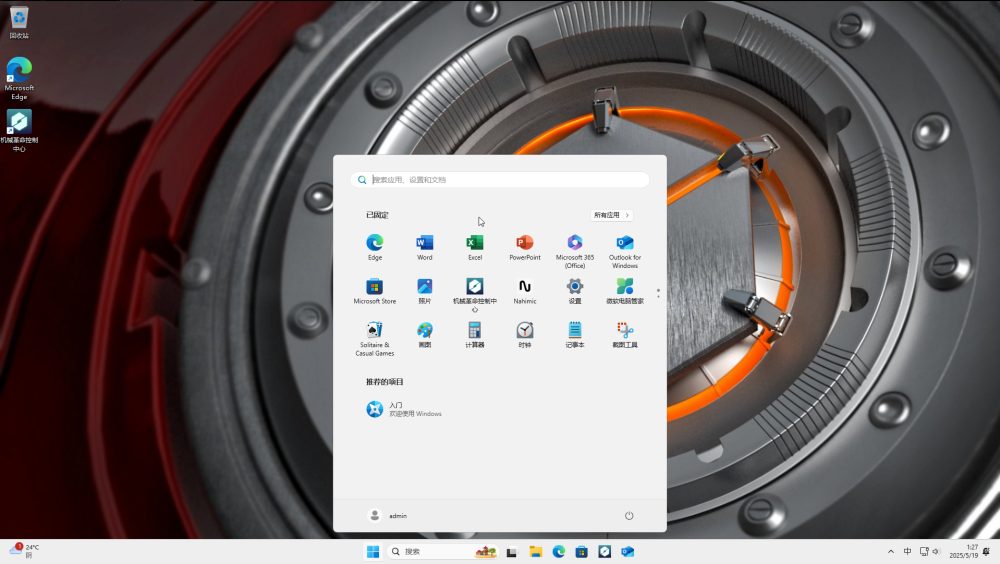This screenshot has height=564, width=1000.
Task: Open the Word pinned app
Action: (x=425, y=243)
